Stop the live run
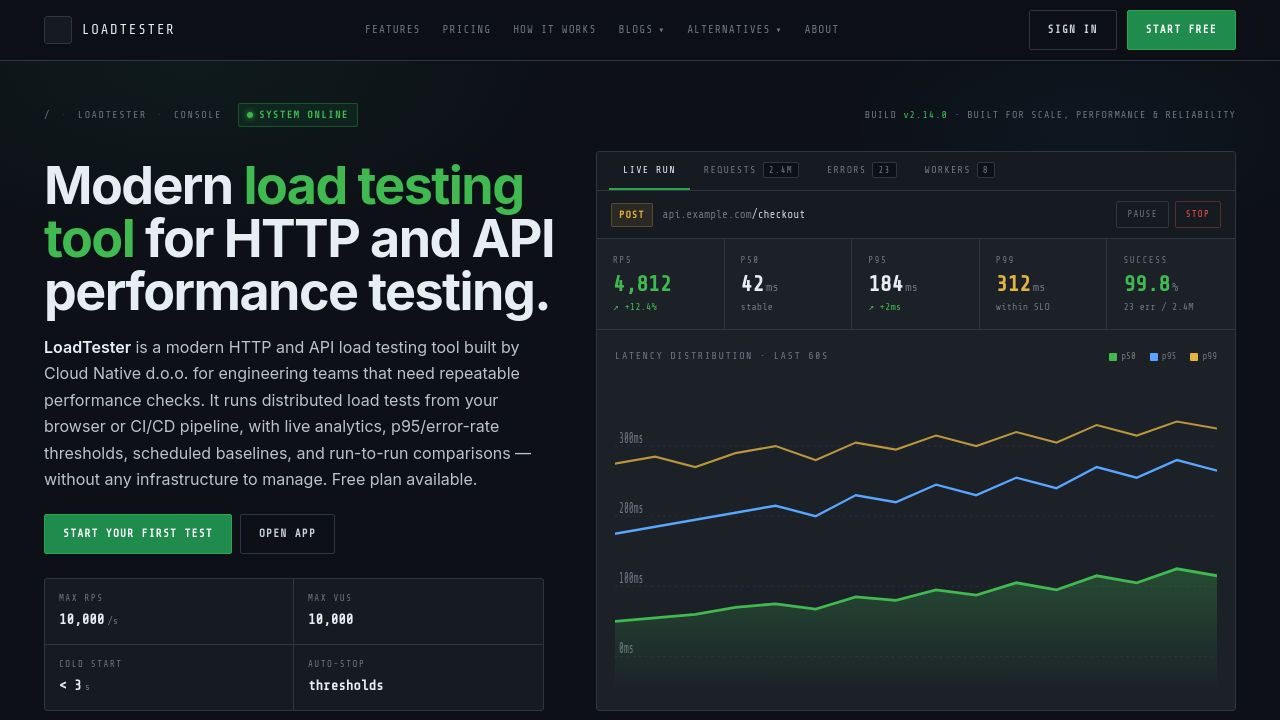Viewport: 1280px width, 720px height. 1198,215
